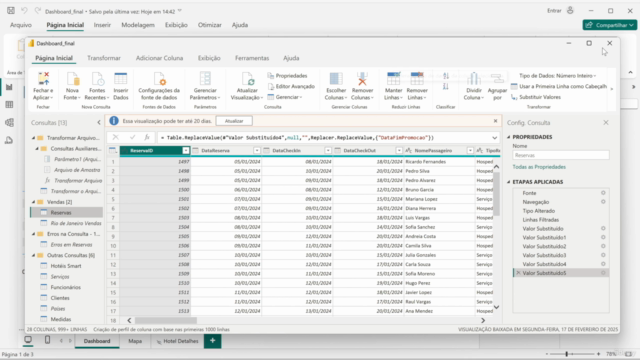This screenshot has height=360, width=640.
Task: Switch to Adicionar Coluna tab
Action: 159,58
